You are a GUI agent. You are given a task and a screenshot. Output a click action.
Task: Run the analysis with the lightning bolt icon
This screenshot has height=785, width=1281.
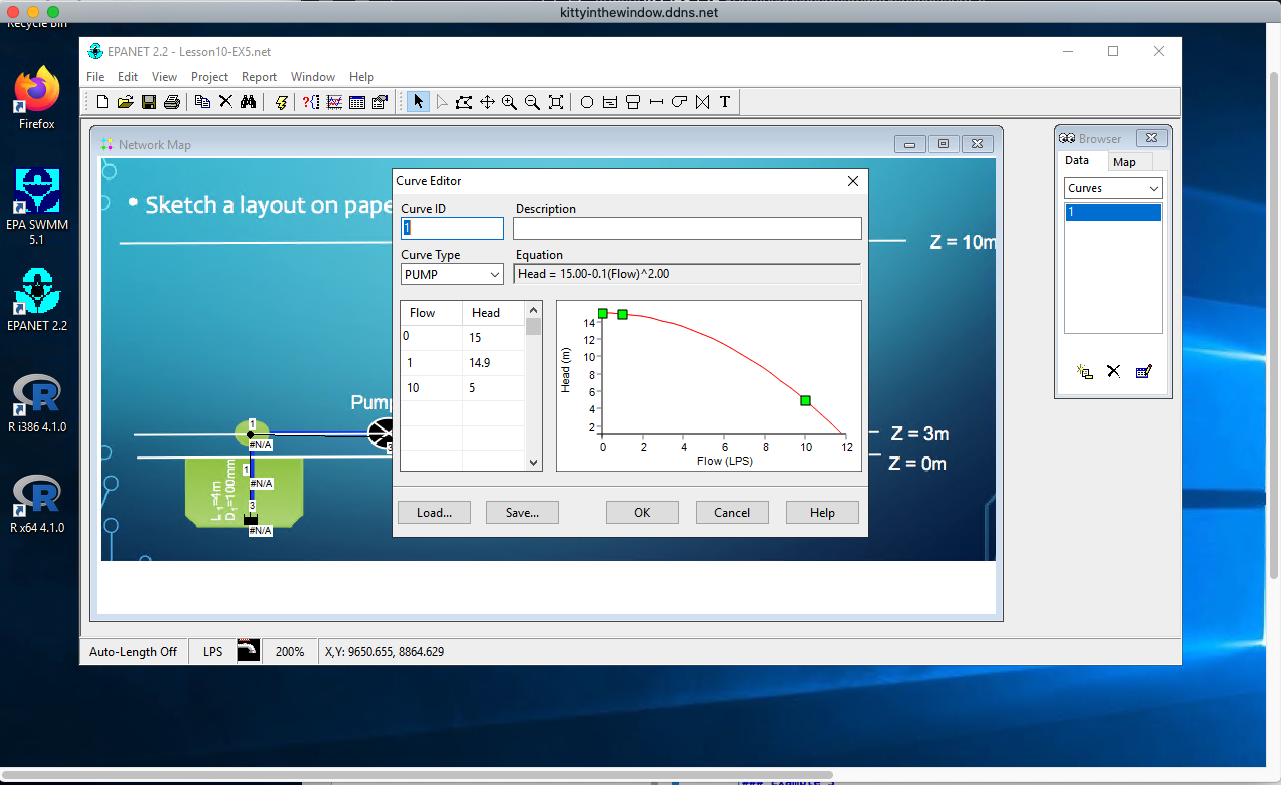pyautogui.click(x=282, y=102)
